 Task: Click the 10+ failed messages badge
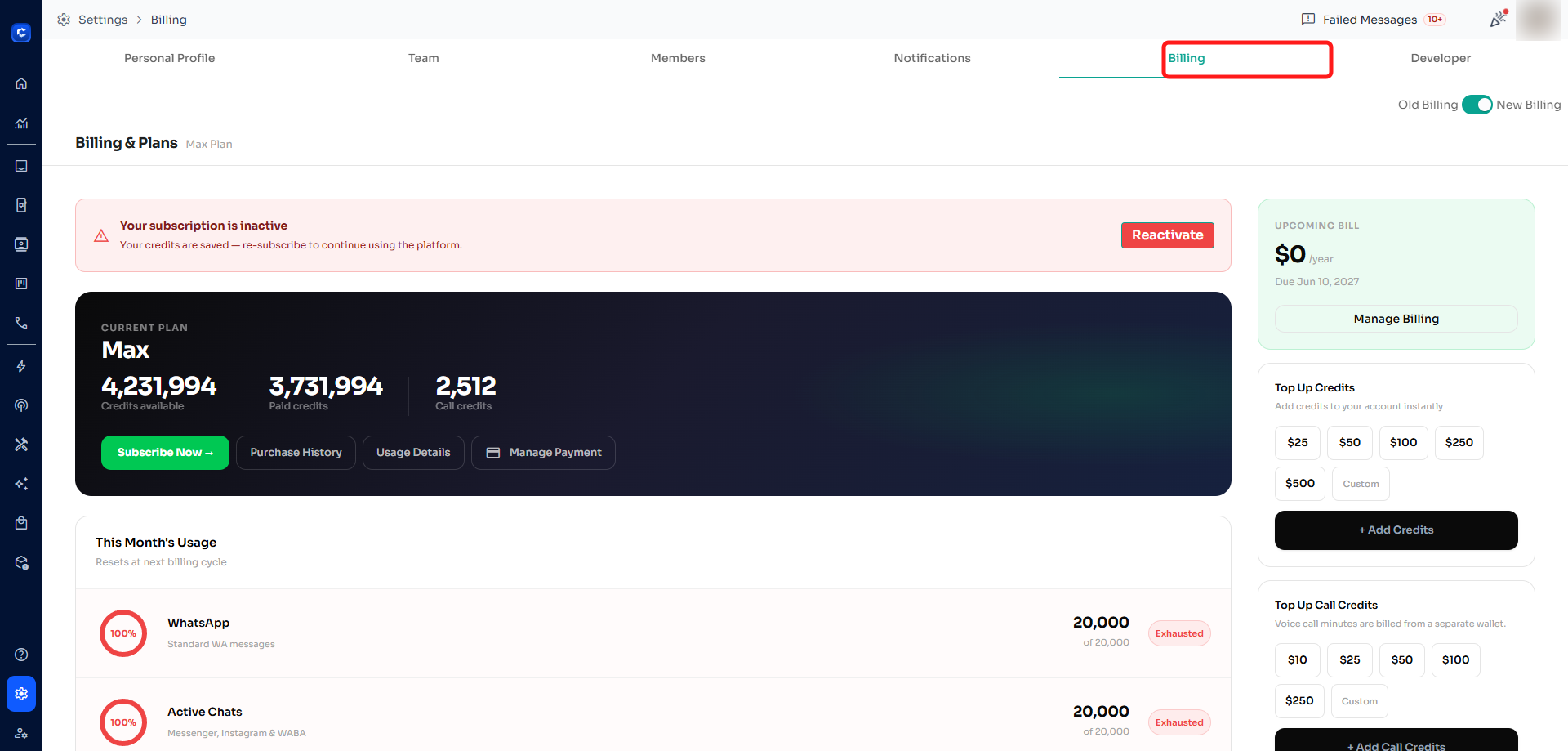(x=1435, y=20)
